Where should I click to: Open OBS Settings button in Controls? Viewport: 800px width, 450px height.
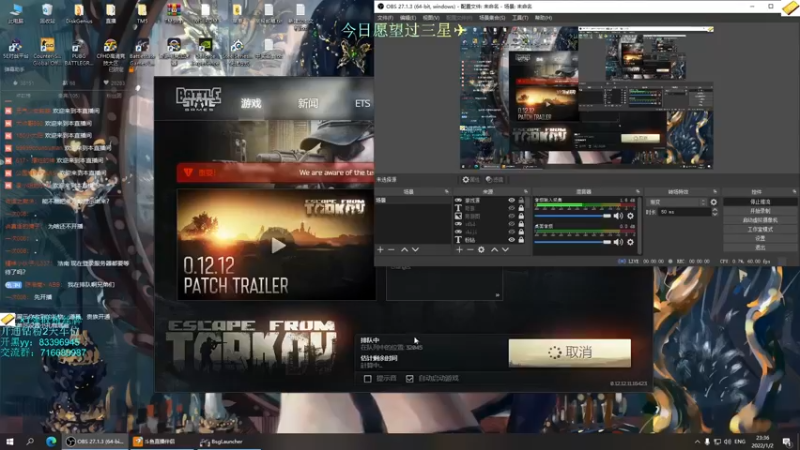click(760, 238)
